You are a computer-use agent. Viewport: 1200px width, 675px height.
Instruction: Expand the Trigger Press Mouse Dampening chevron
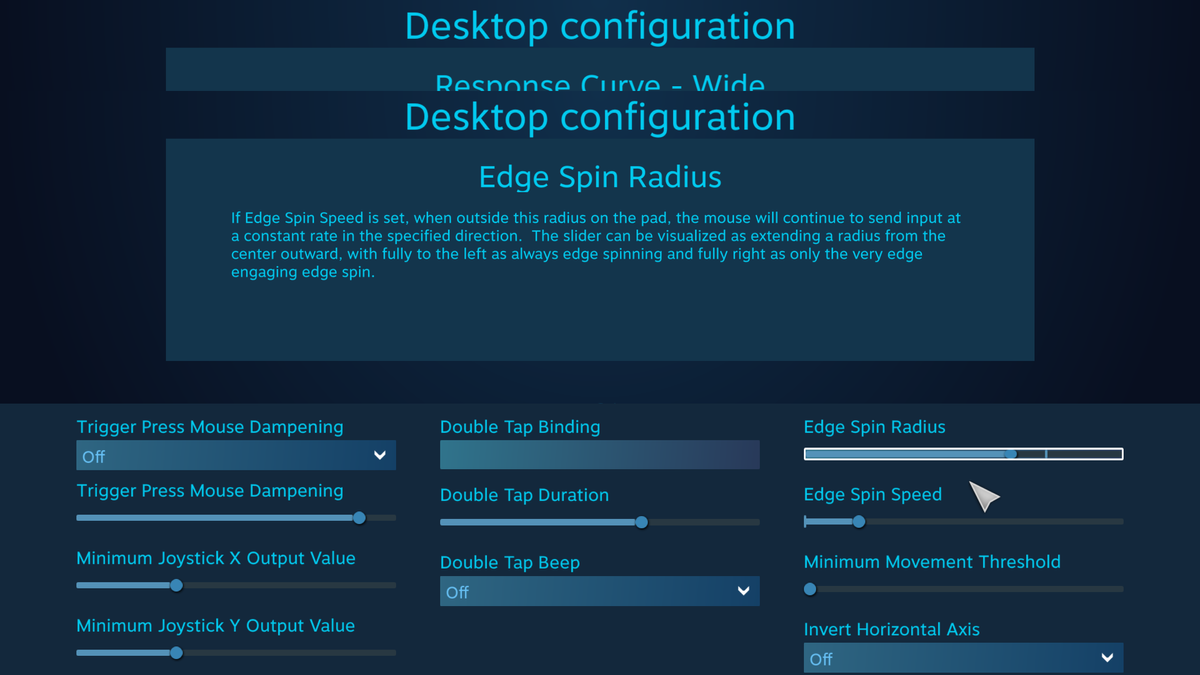[x=379, y=455]
